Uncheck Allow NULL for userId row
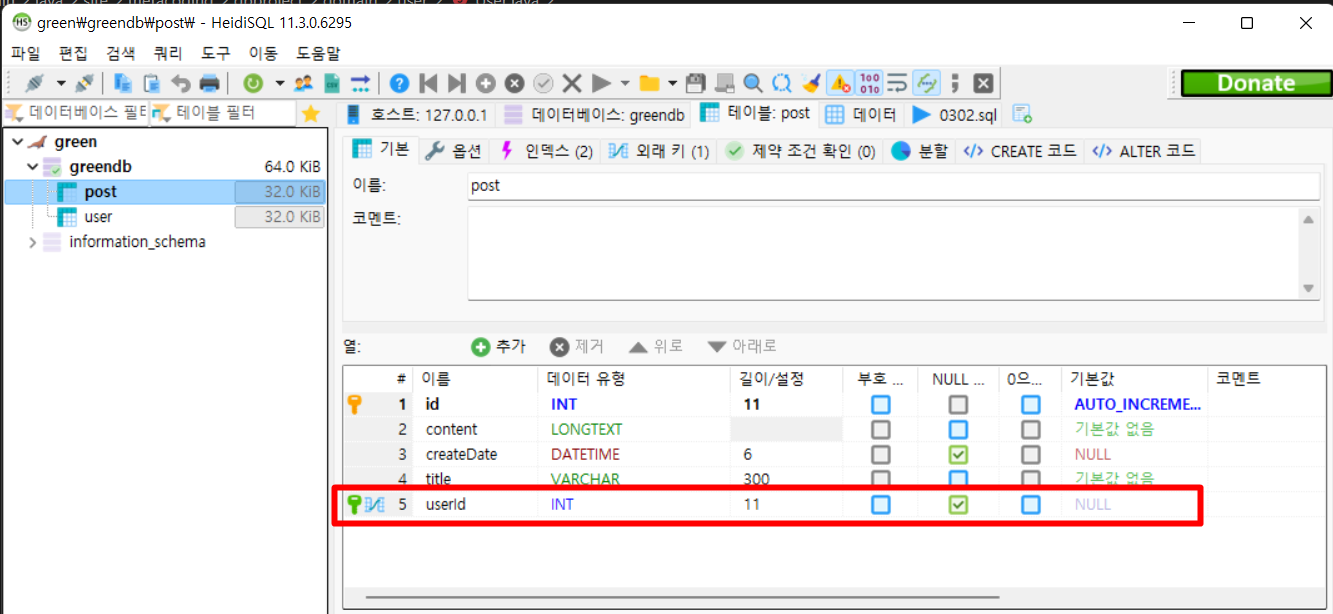The height and width of the screenshot is (614, 1333). (x=959, y=505)
